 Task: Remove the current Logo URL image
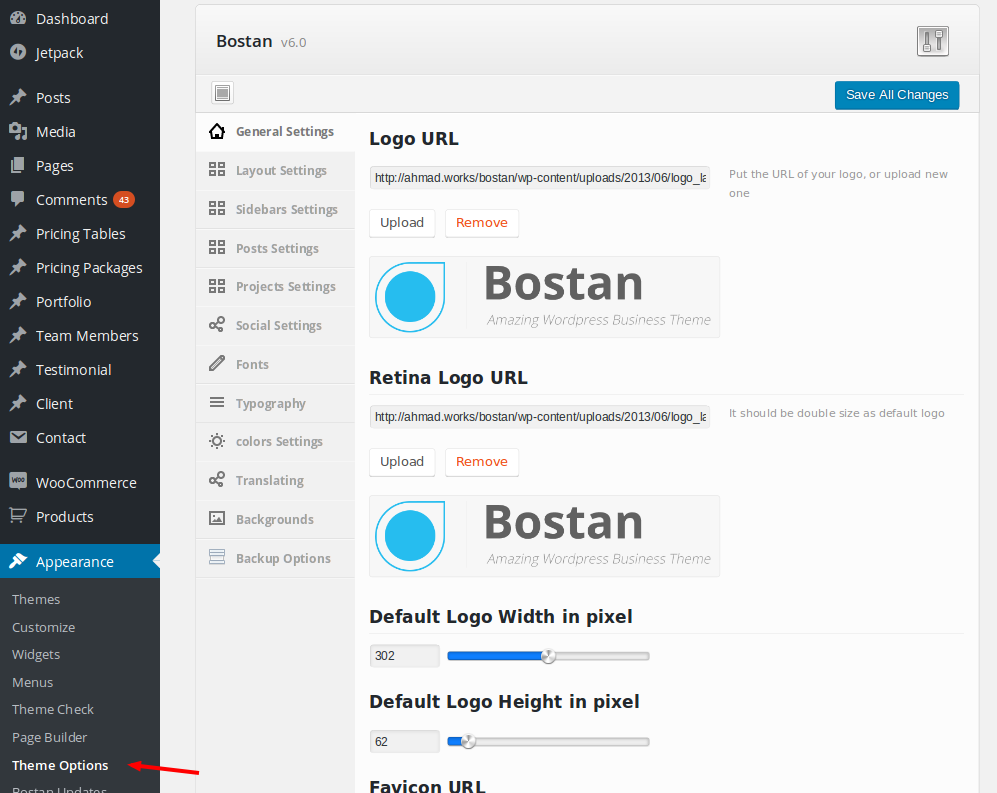pos(481,223)
